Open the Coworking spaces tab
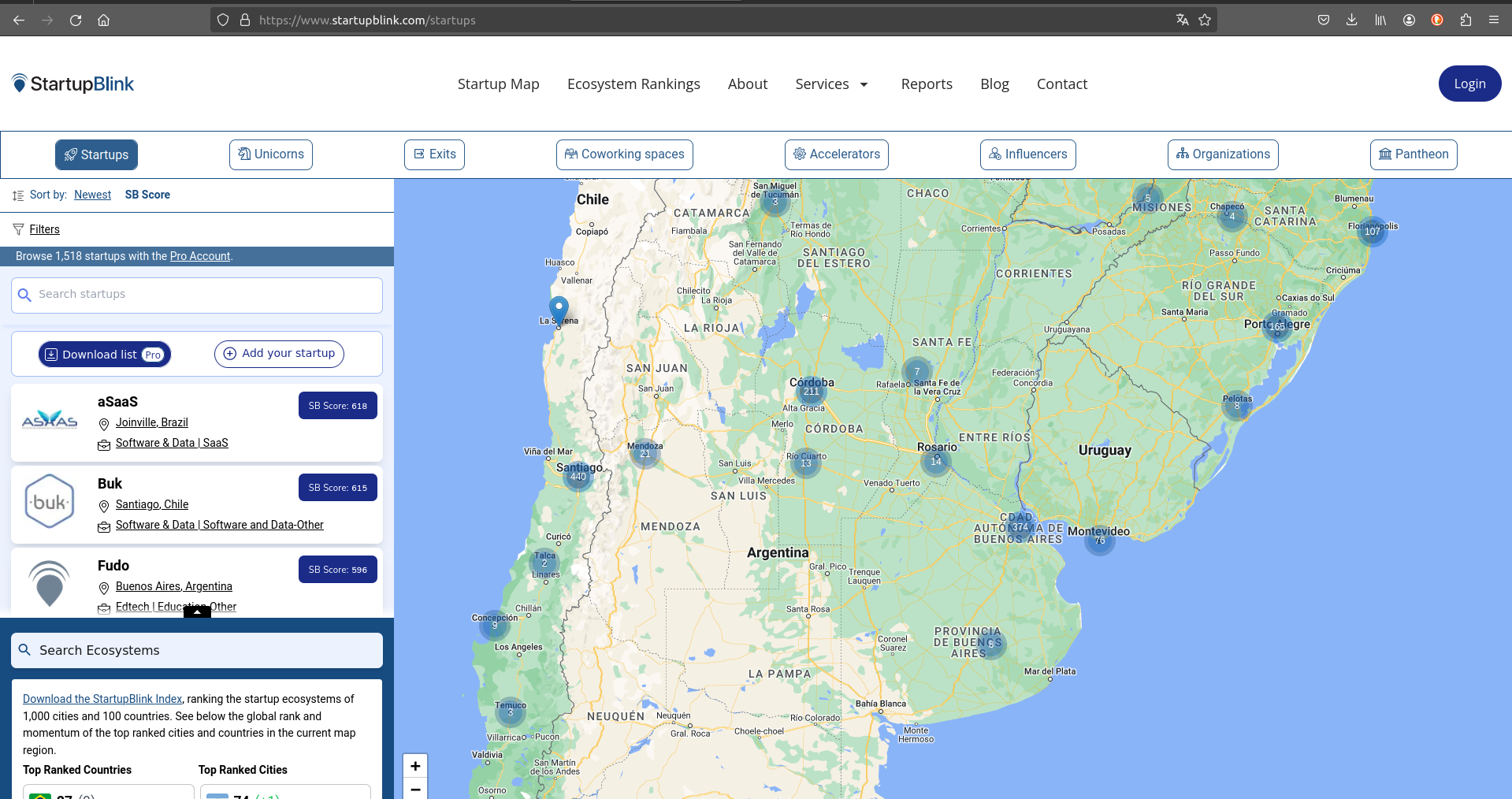 point(624,154)
